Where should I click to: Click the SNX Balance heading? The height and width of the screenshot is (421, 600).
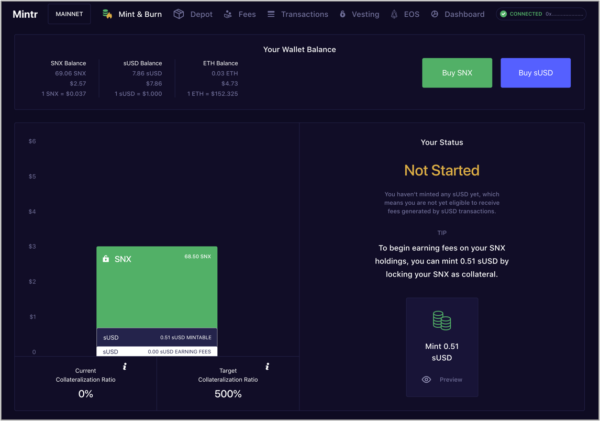(x=68, y=63)
